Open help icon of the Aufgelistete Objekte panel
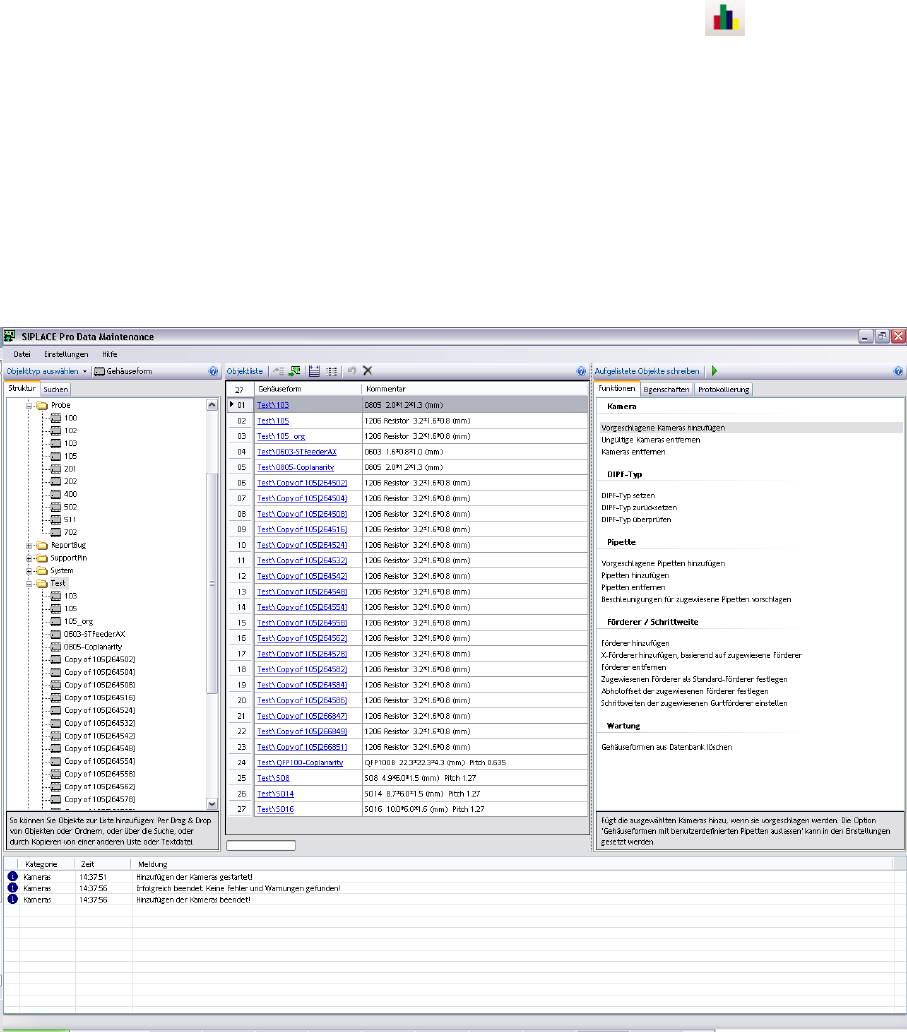907x1032 pixels. click(x=898, y=371)
